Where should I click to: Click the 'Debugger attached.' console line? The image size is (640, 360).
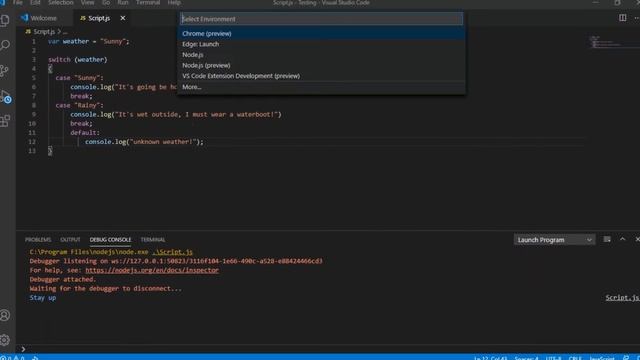click(x=63, y=279)
